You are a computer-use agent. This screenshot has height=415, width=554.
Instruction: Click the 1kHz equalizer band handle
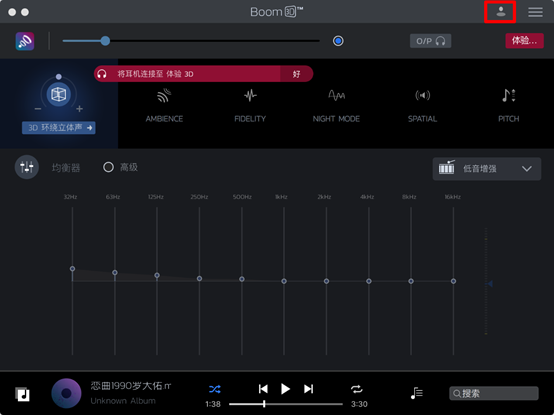point(284,281)
